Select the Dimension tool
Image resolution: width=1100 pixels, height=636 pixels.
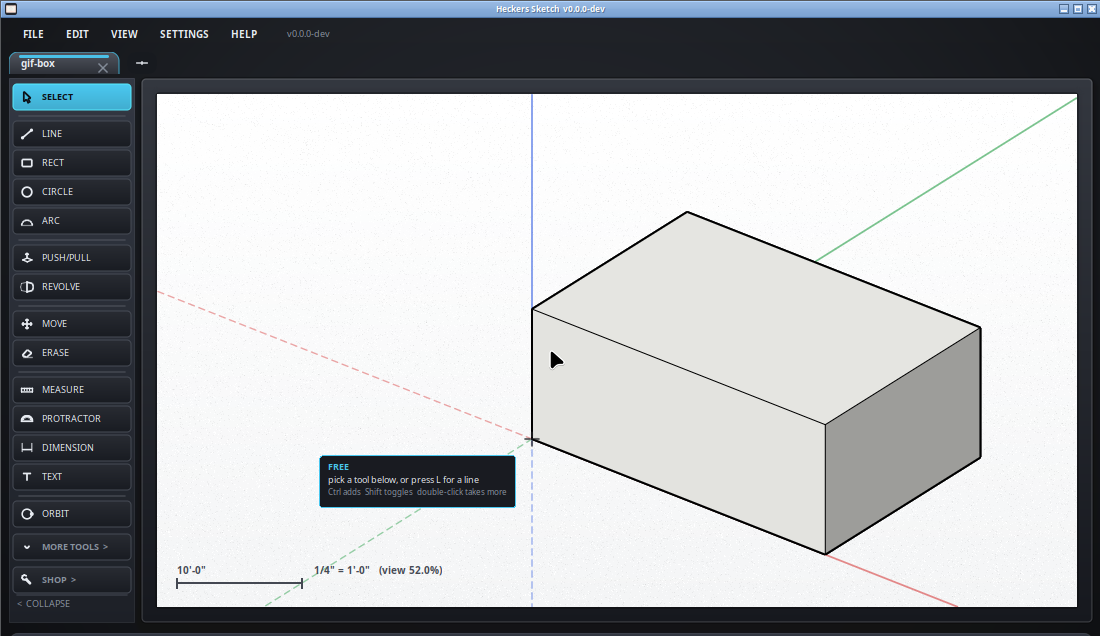(72, 447)
